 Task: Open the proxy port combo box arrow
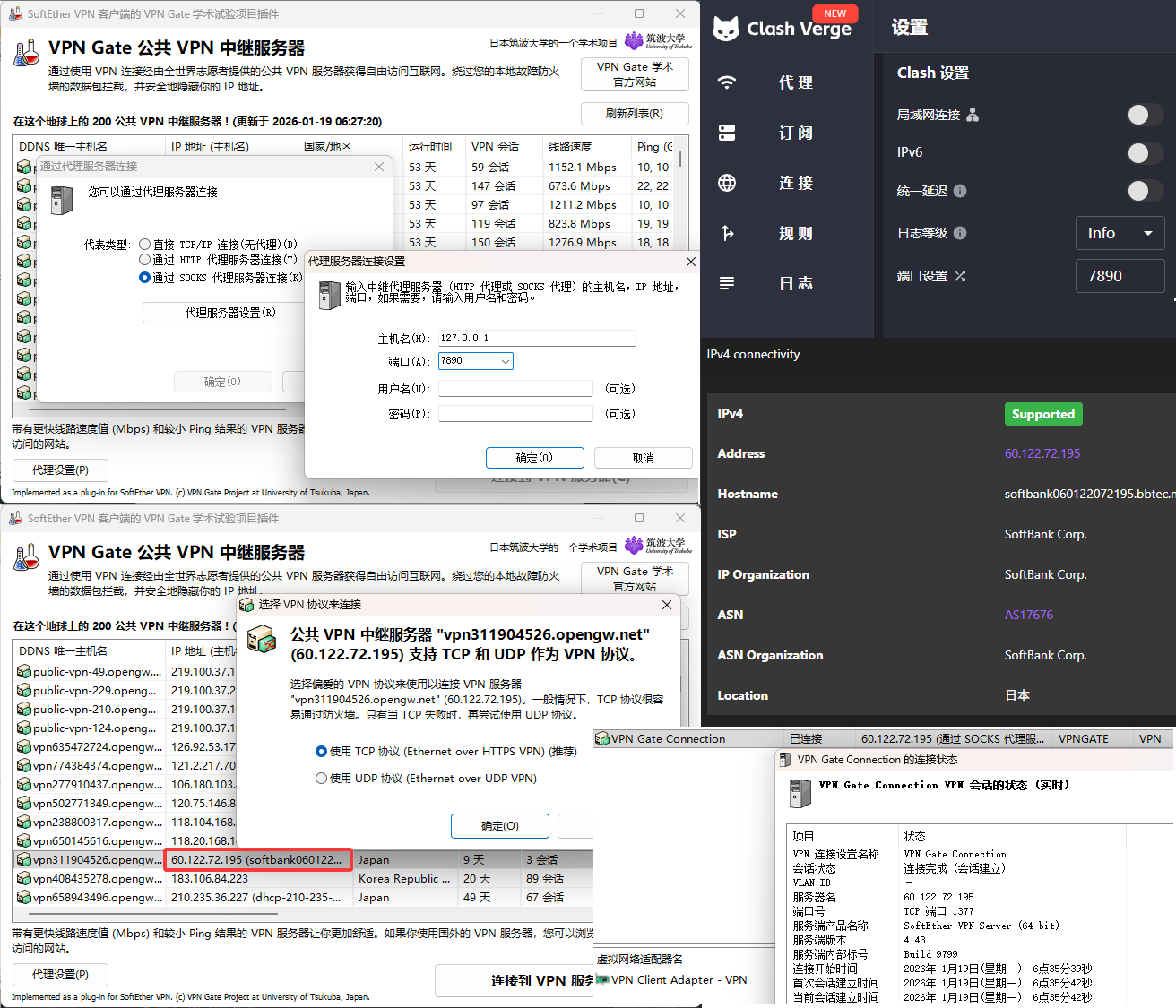click(506, 361)
